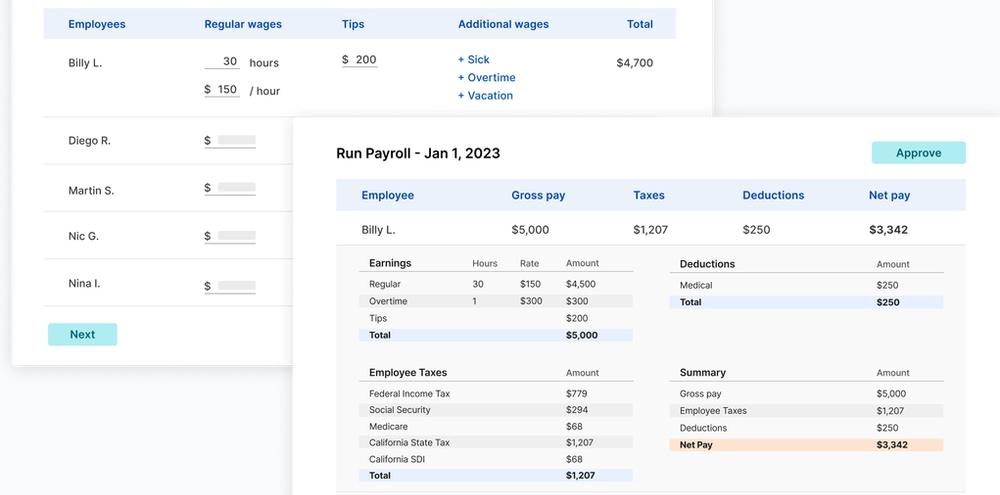Add Overtime wages for Billy L.

point(487,77)
